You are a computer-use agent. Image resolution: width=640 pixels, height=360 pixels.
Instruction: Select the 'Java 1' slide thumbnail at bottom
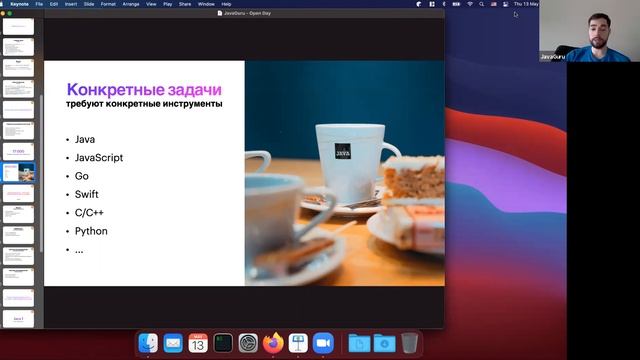(19, 319)
